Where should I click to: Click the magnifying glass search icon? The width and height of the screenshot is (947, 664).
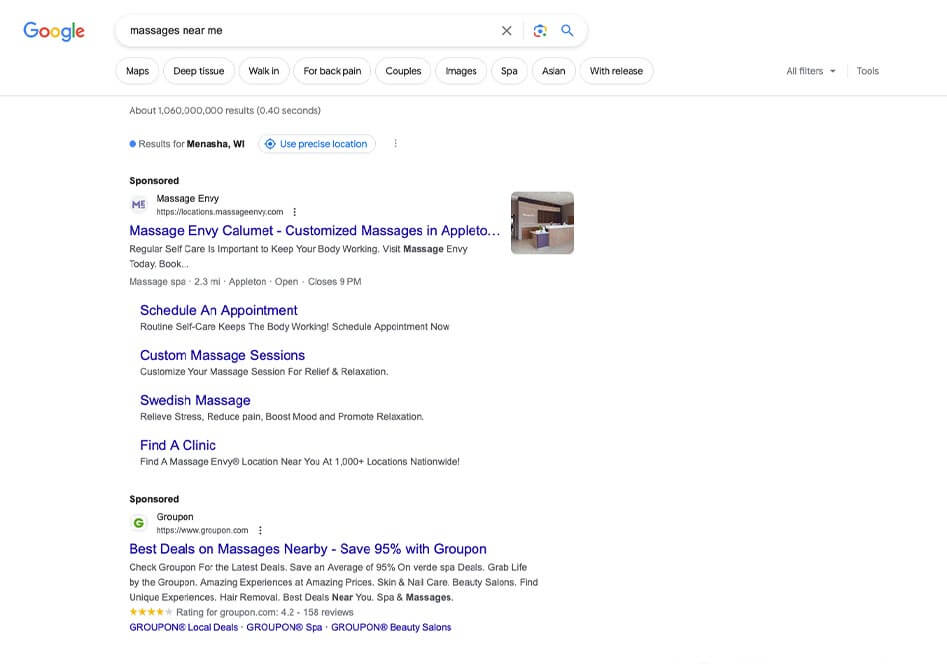click(567, 31)
